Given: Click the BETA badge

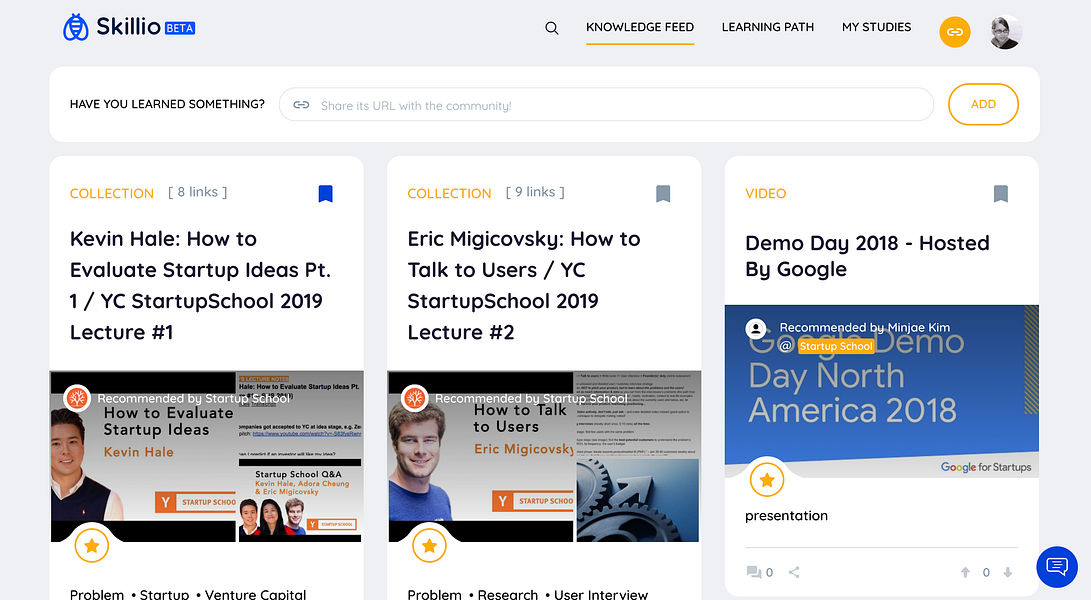Looking at the screenshot, I should click(180, 29).
